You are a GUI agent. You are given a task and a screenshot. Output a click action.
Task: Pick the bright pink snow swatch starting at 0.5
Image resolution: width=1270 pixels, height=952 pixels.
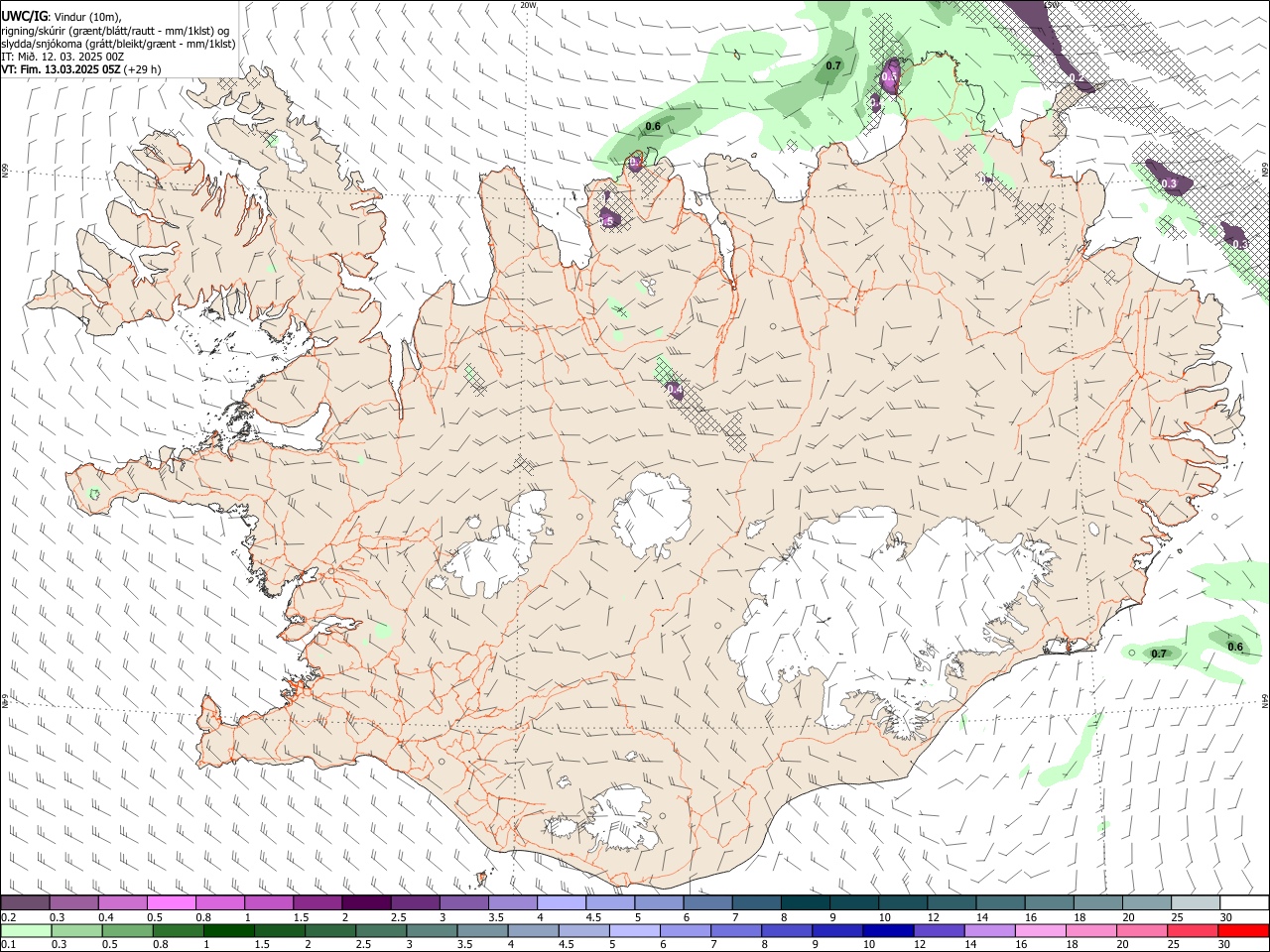click(171, 902)
